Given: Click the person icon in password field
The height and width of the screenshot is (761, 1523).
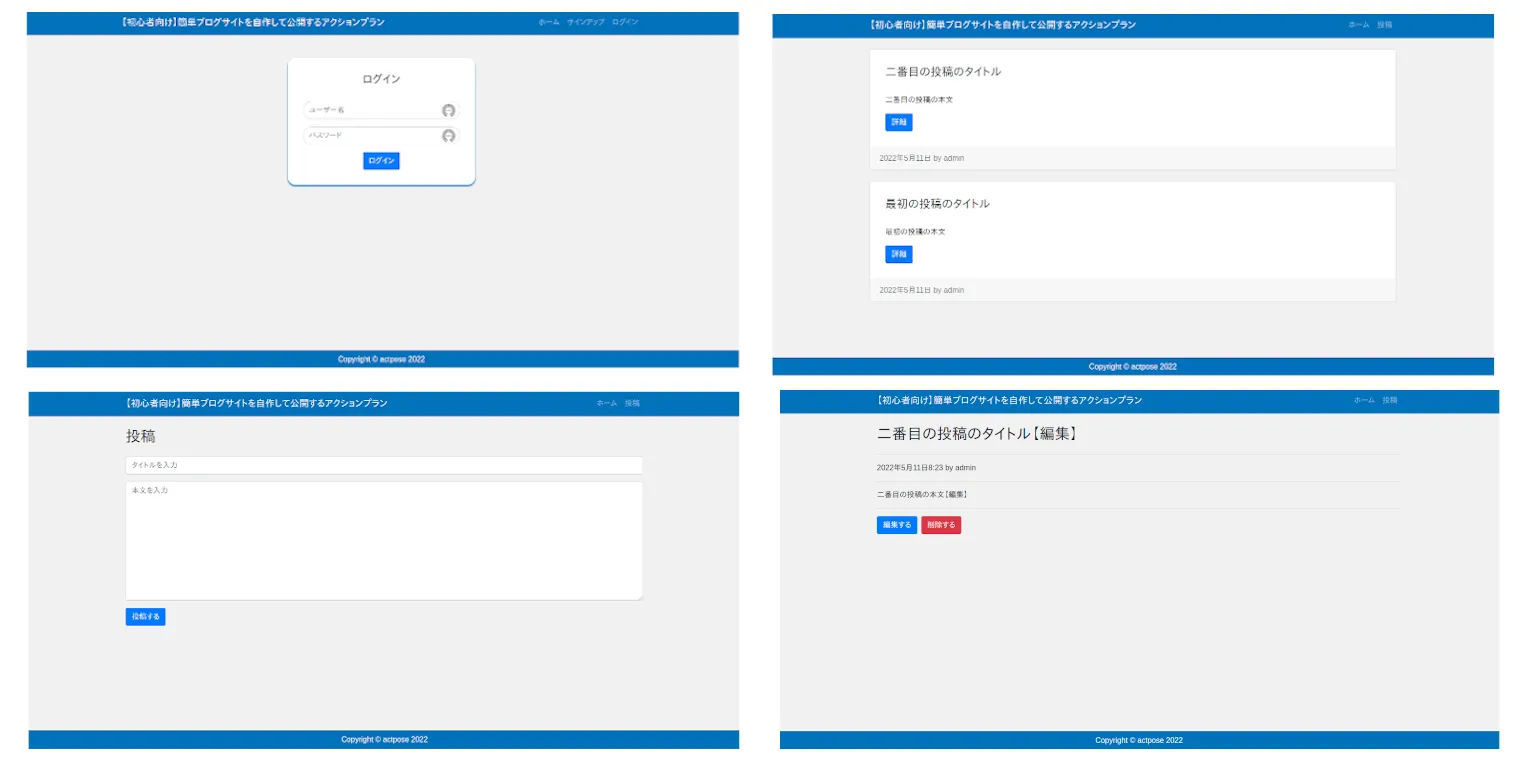Looking at the screenshot, I should [447, 137].
